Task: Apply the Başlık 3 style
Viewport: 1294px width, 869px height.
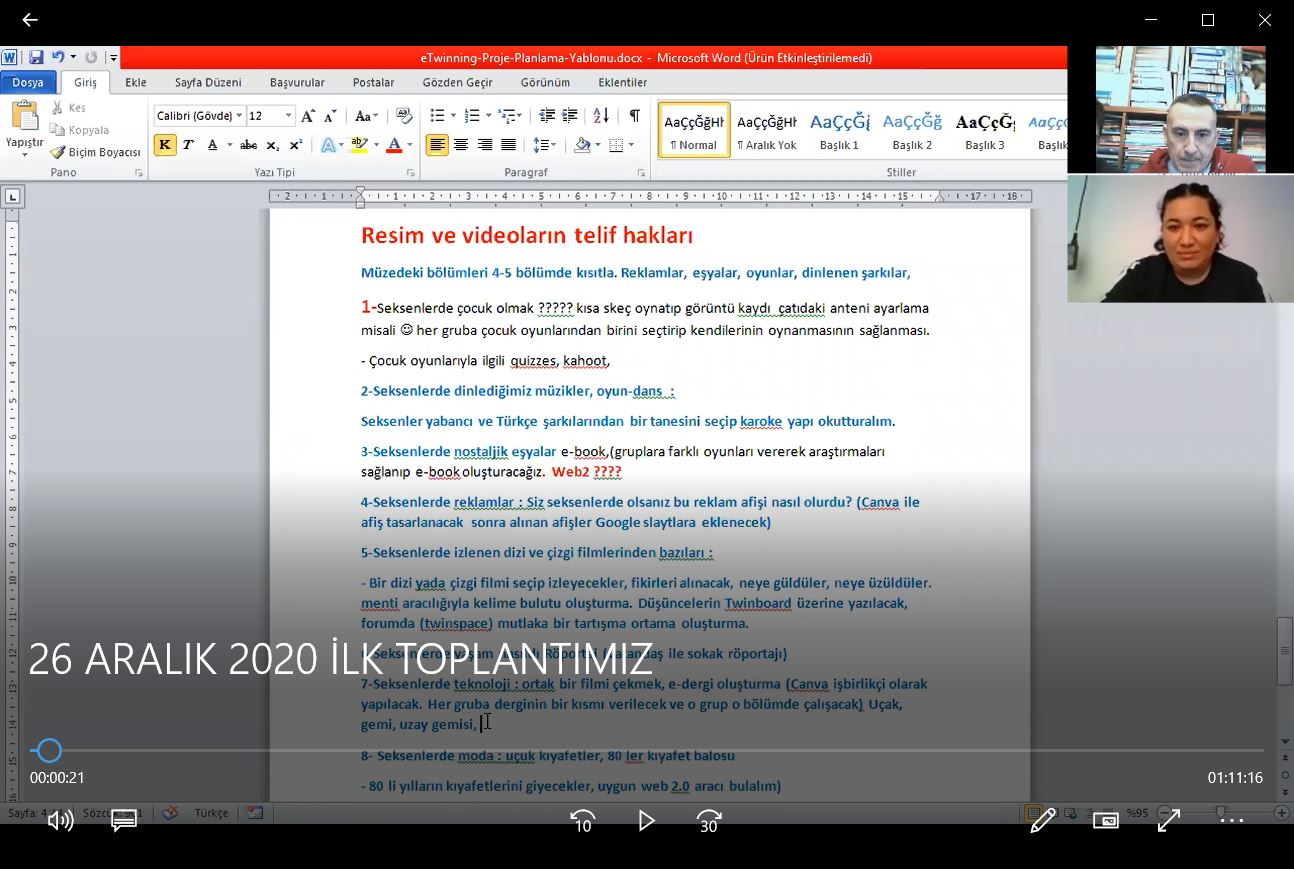Action: [x=985, y=130]
